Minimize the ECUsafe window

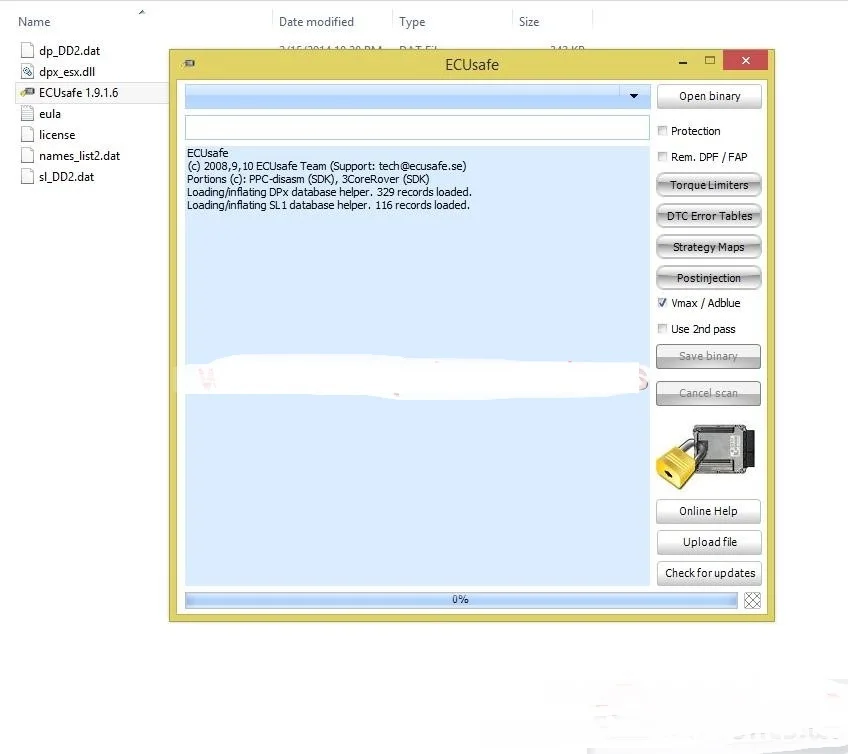coord(683,61)
